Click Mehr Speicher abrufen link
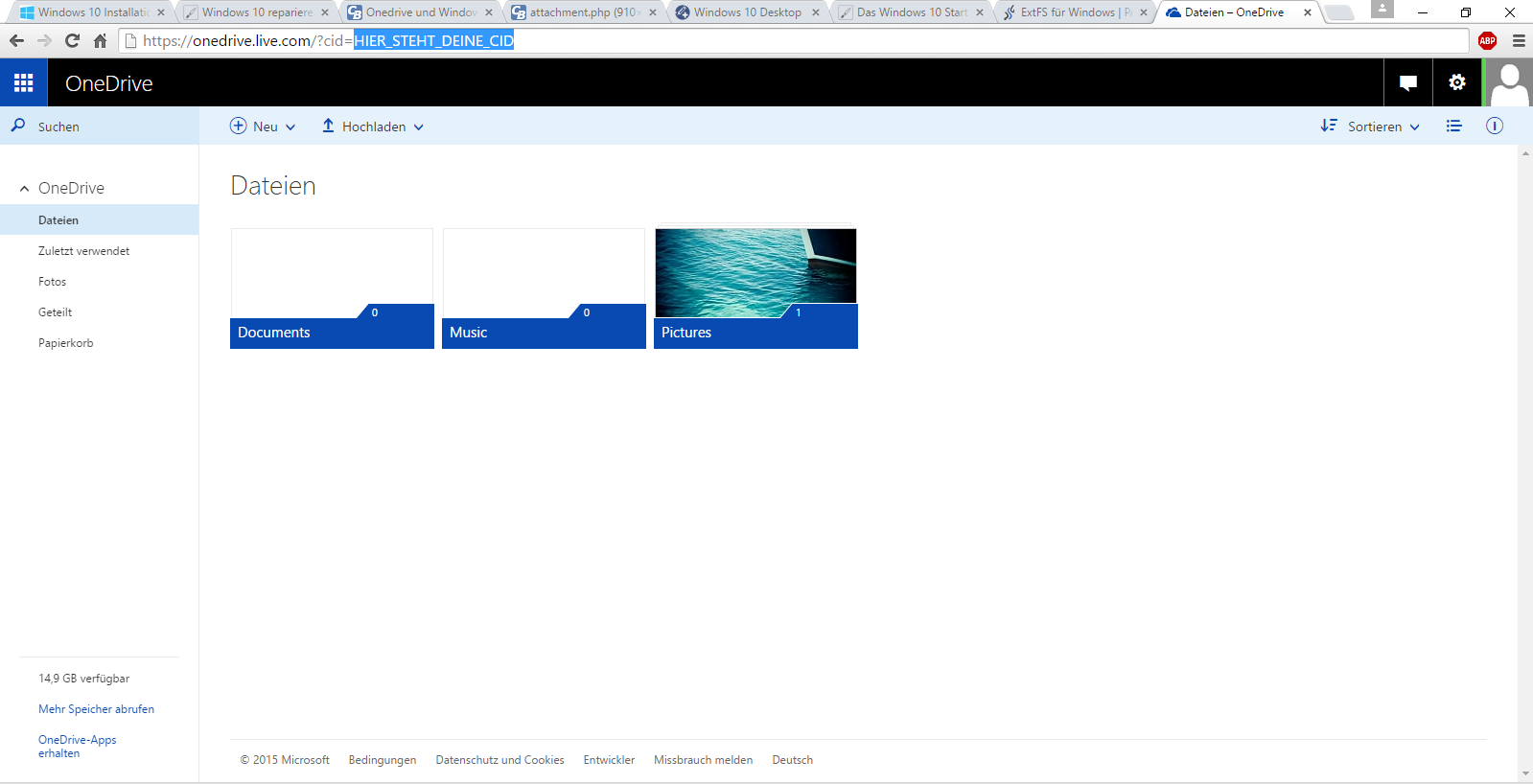Viewport: 1533px width, 784px height. pos(96,709)
